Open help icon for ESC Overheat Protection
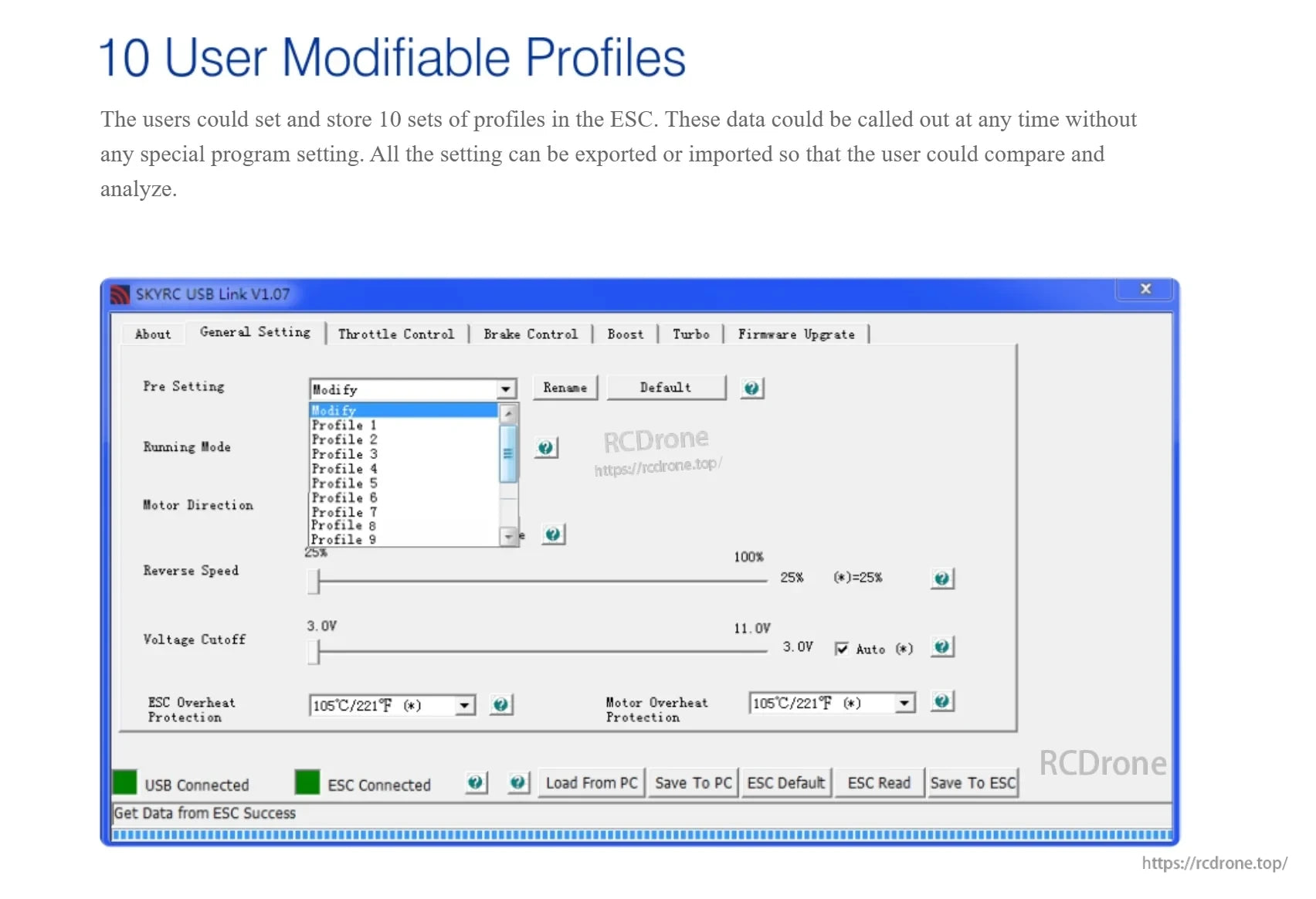This screenshot has width=1316, height=899. point(500,704)
